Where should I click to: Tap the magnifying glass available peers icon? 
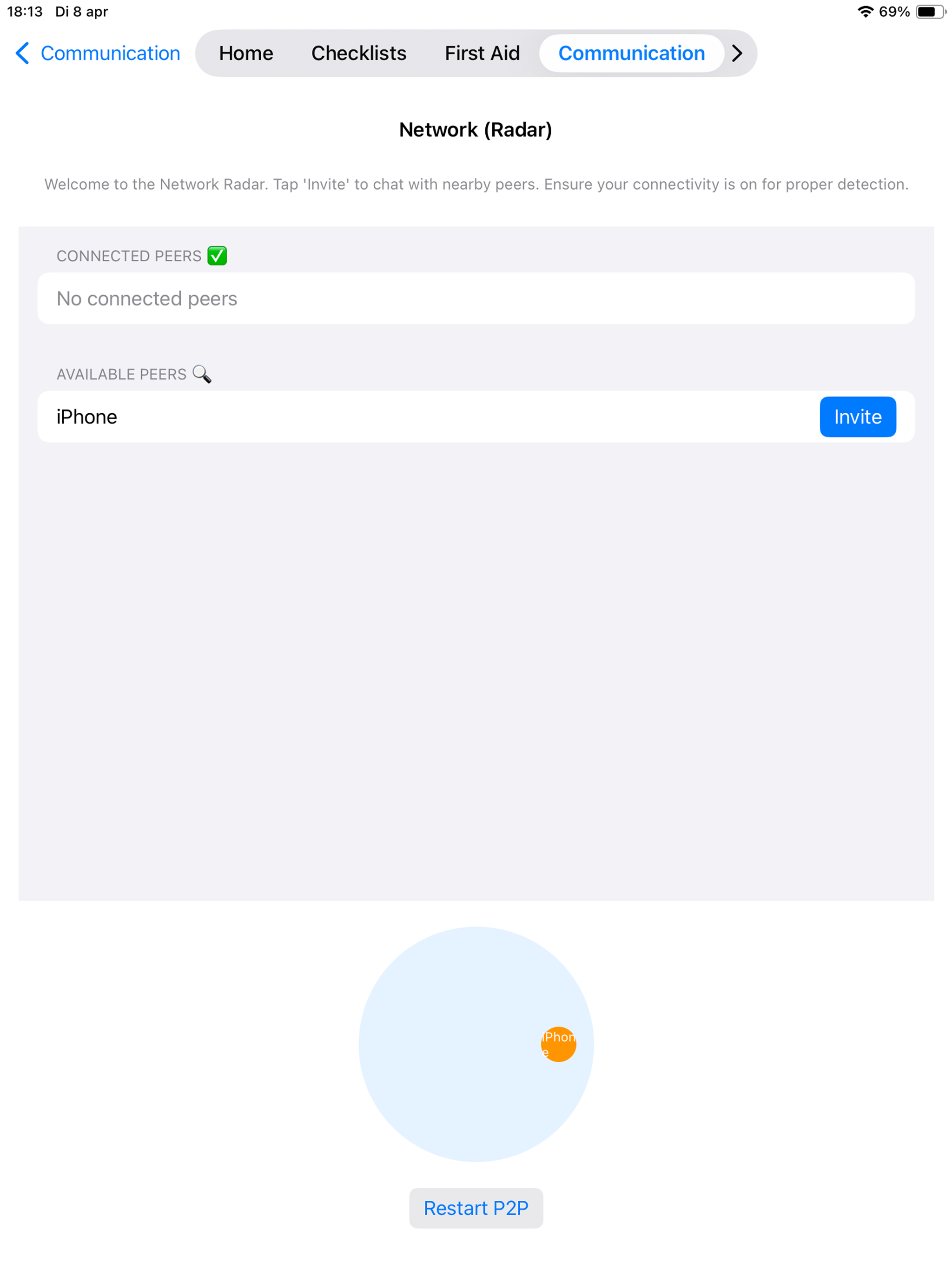(202, 374)
